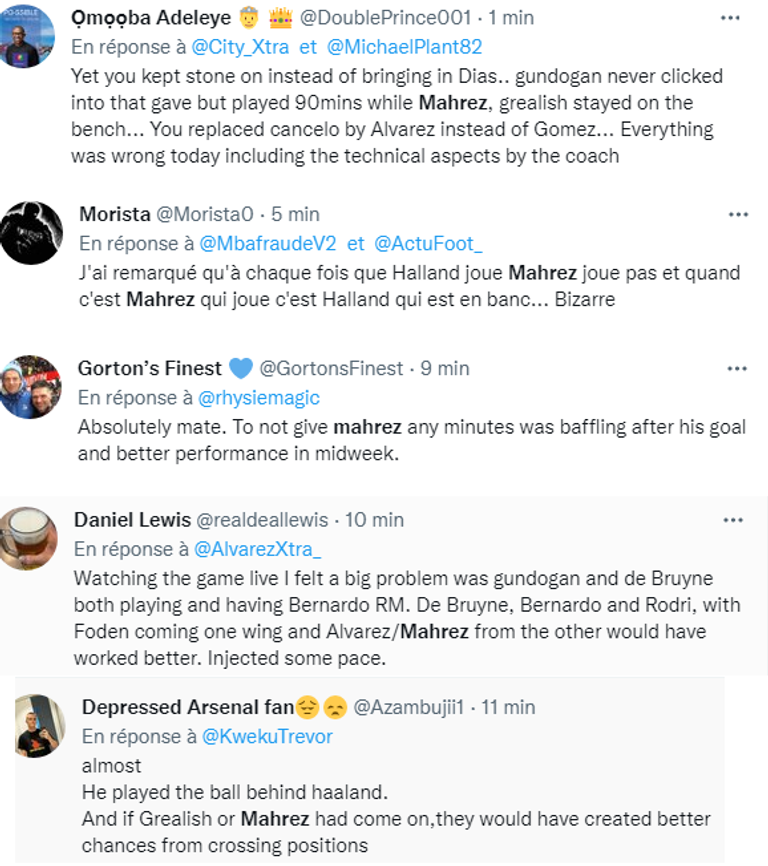This screenshot has height=866, width=768.
Task: Follow the @ActuFoot_ mention link
Action: point(427,243)
